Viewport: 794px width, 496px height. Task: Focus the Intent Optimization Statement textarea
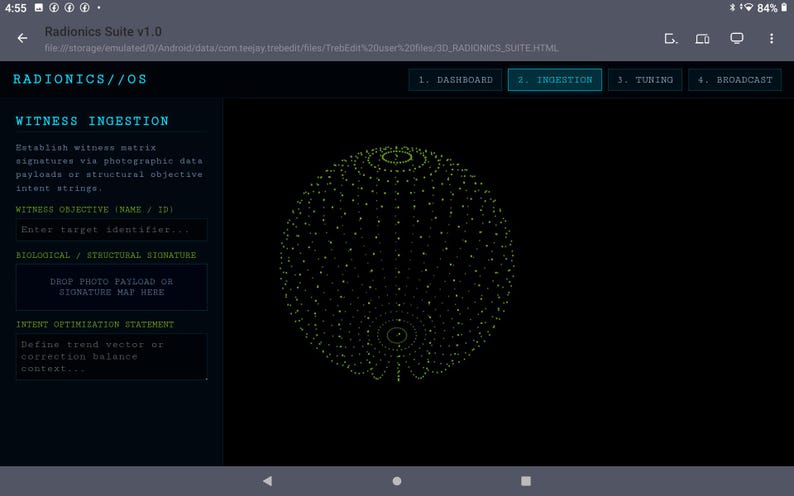coord(111,356)
